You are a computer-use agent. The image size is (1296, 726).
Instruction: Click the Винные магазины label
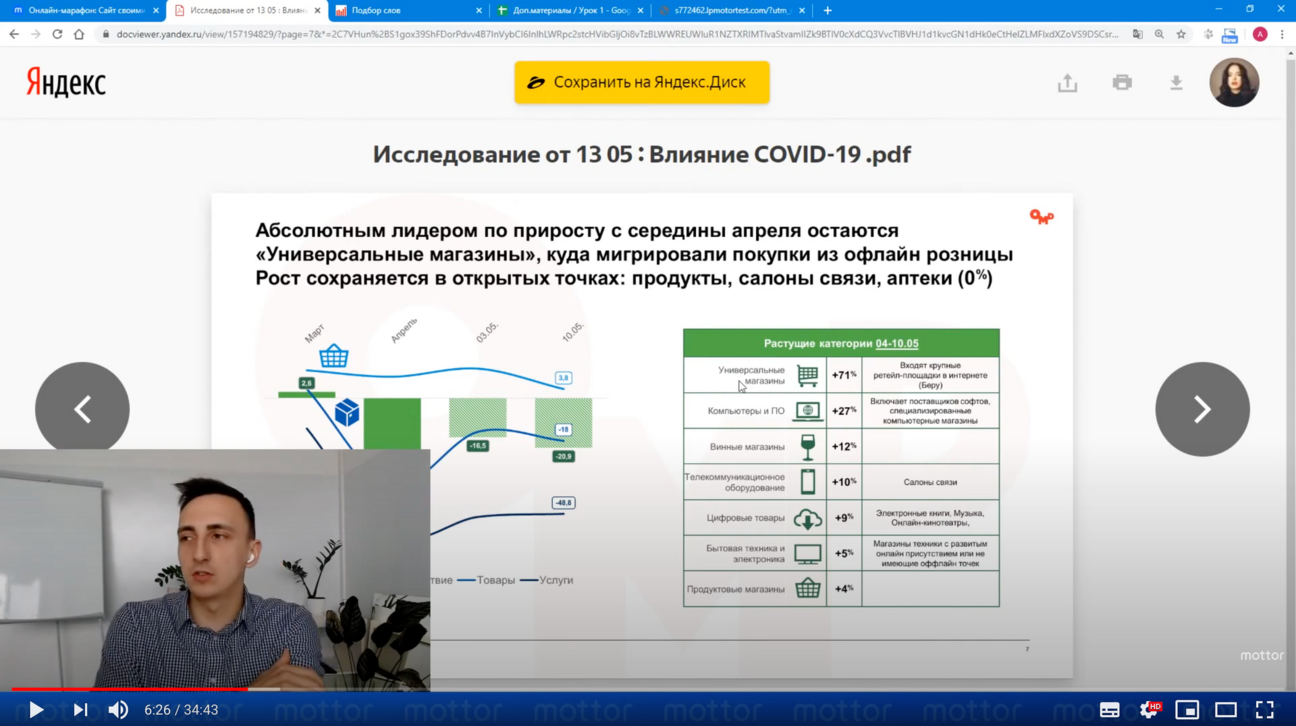[x=746, y=447]
